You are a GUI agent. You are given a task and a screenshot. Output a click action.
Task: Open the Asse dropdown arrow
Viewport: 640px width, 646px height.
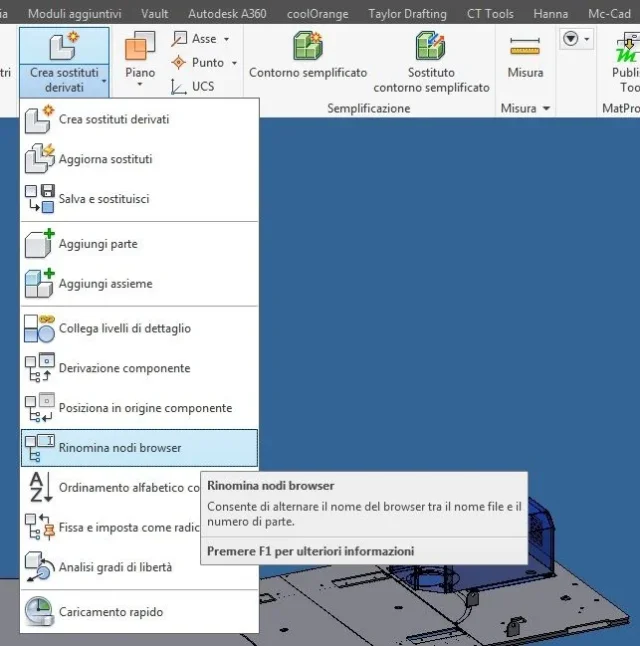pyautogui.click(x=227, y=40)
